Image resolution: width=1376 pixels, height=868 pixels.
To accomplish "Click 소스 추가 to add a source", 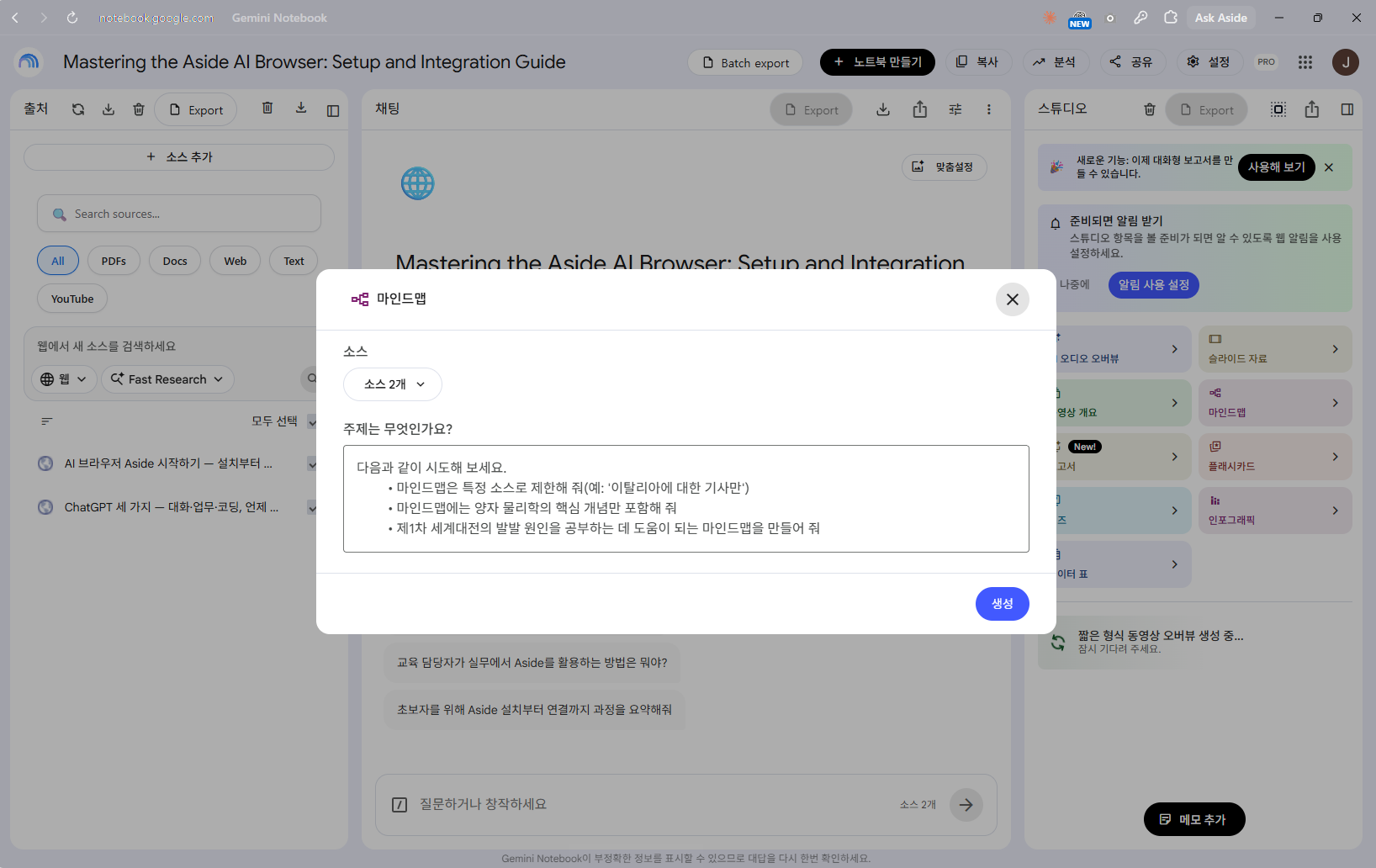I will 179,157.
